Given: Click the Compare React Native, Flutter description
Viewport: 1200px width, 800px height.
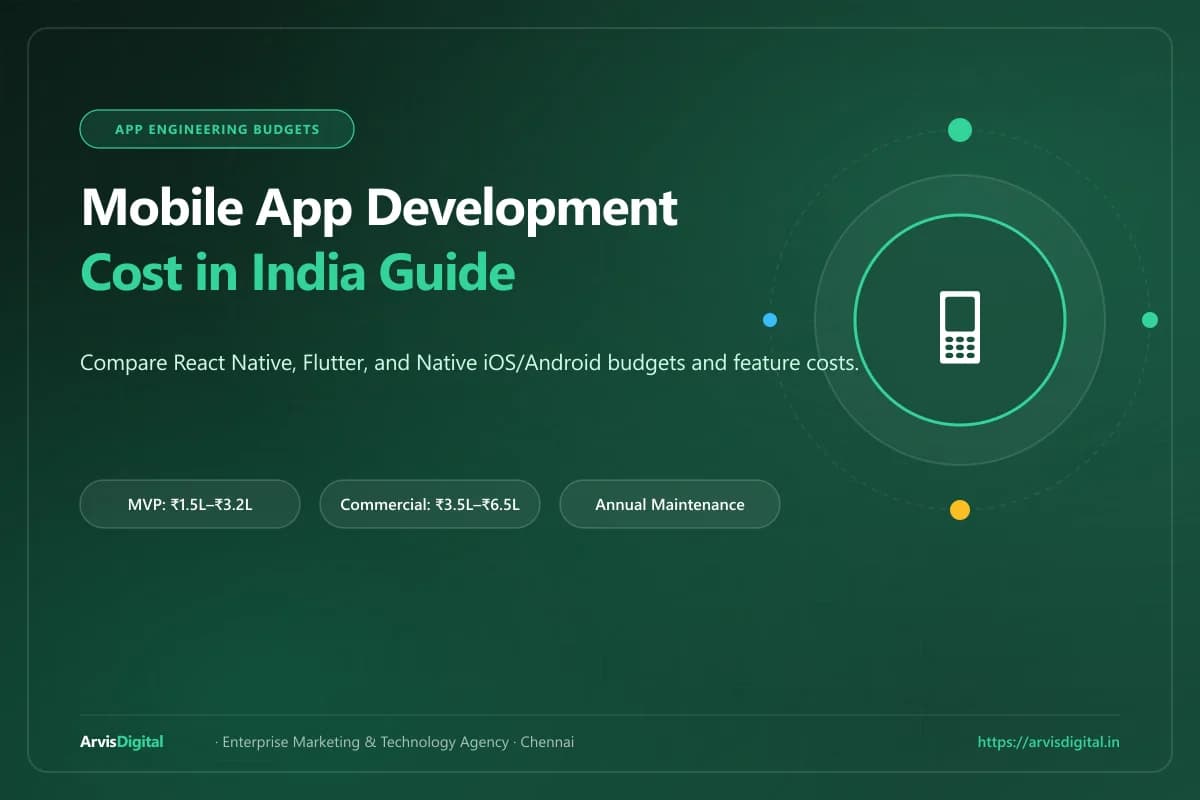Looking at the screenshot, I should (x=470, y=363).
